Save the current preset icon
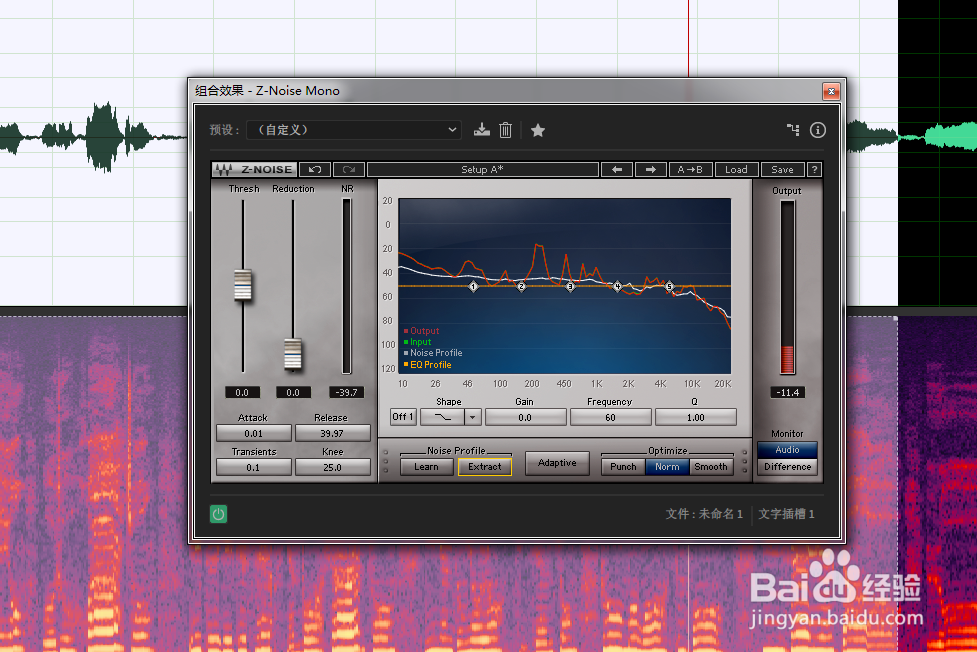The height and width of the screenshot is (652, 977). click(482, 130)
